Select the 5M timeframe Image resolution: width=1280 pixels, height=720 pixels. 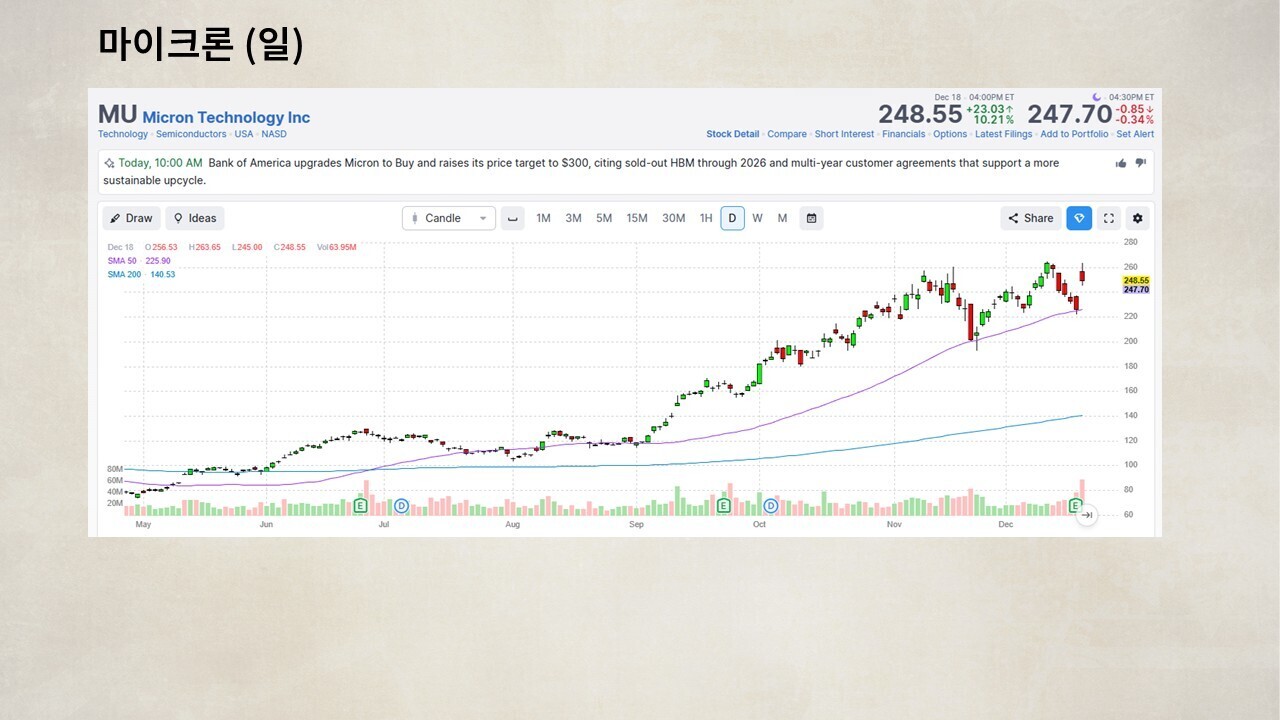pos(604,218)
